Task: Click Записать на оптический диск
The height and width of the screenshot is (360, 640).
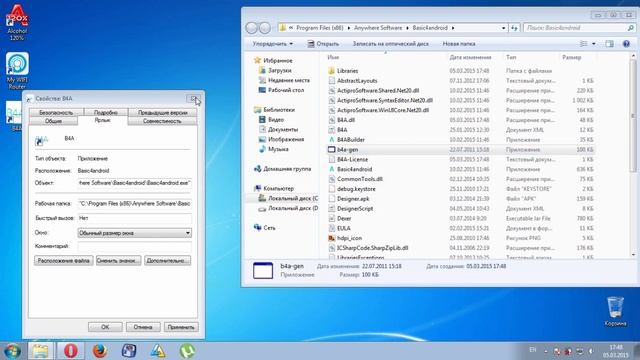Action: pos(391,44)
